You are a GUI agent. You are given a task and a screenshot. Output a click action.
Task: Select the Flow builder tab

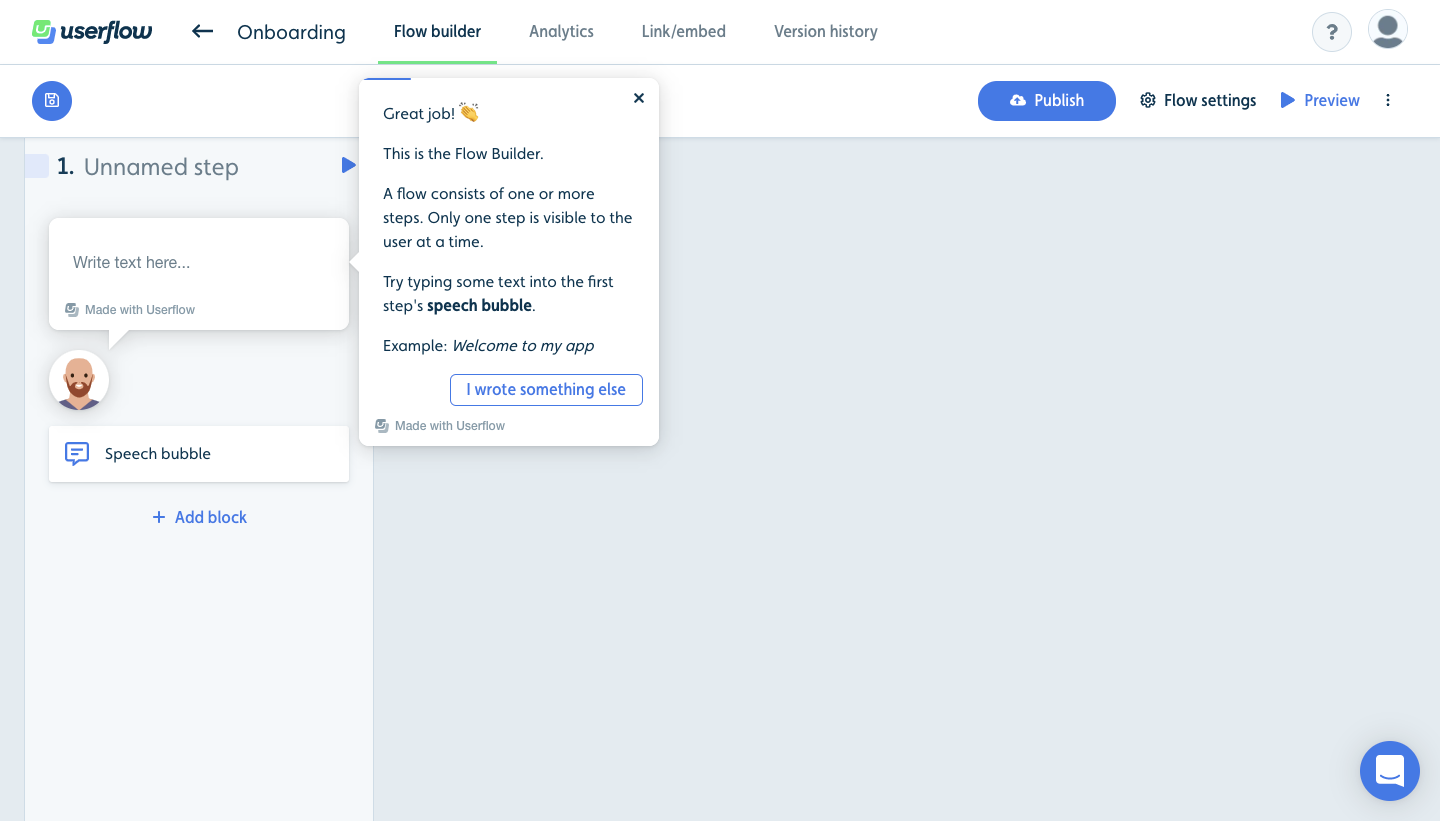click(437, 31)
